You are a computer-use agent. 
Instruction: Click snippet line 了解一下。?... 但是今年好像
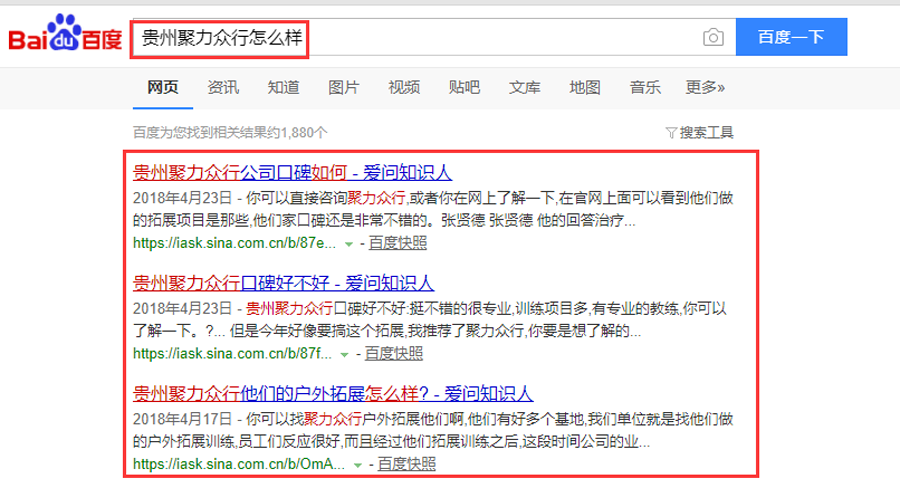(x=387, y=331)
